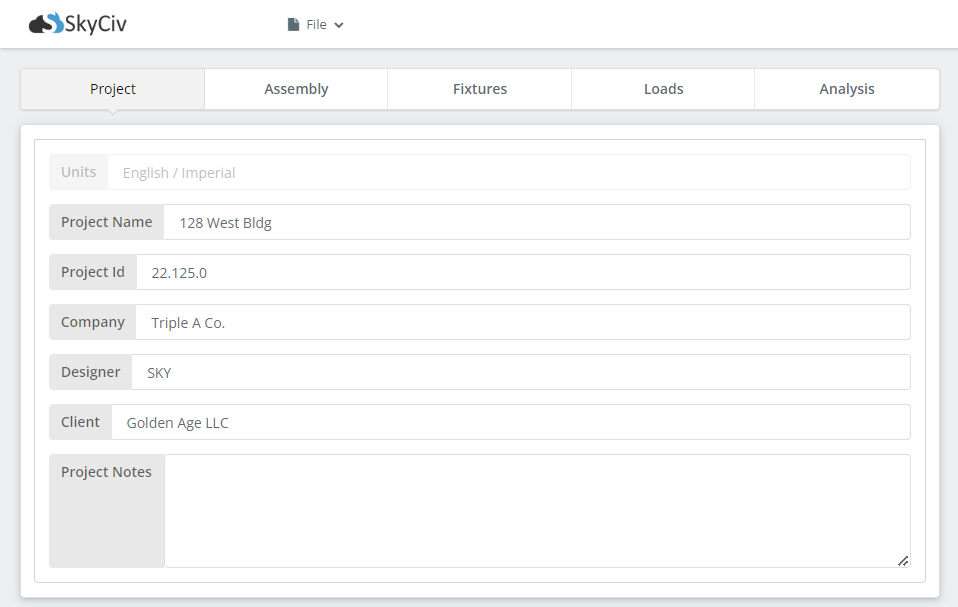Click the Project Name label
Viewport: 958px width, 607px height.
click(107, 222)
